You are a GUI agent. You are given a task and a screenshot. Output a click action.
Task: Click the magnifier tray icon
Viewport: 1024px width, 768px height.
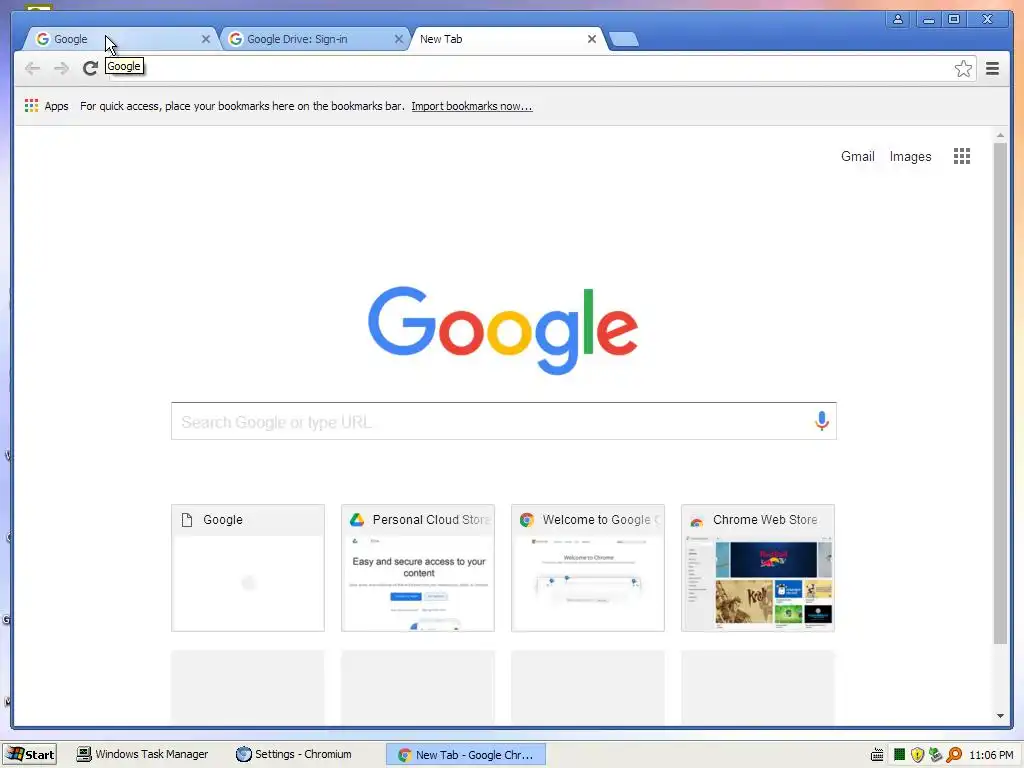click(x=954, y=755)
